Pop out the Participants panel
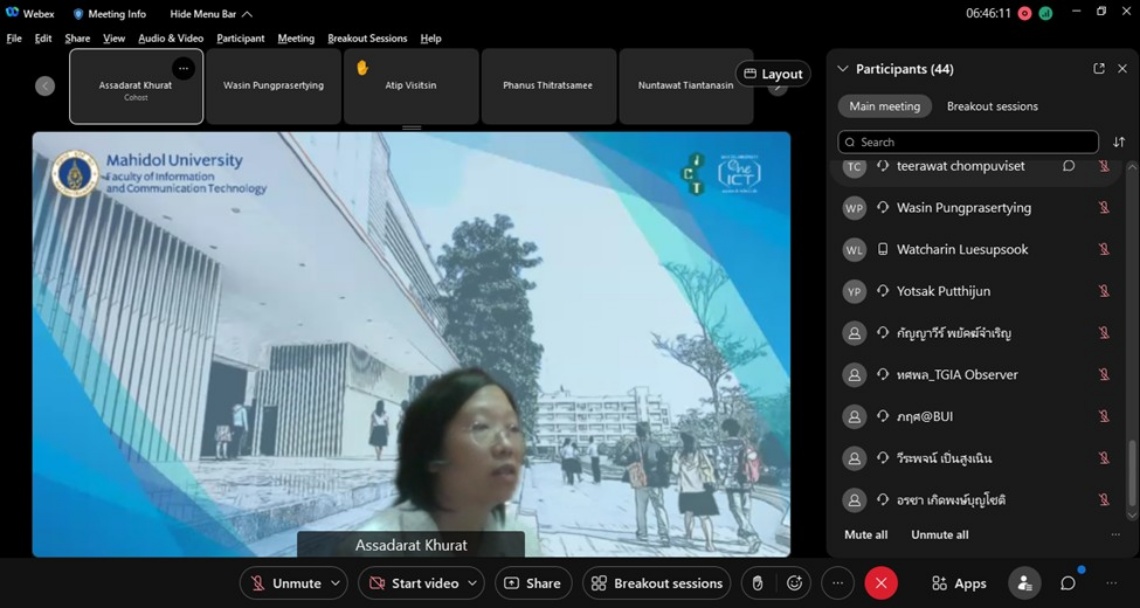1140x608 pixels. pyautogui.click(x=1099, y=69)
